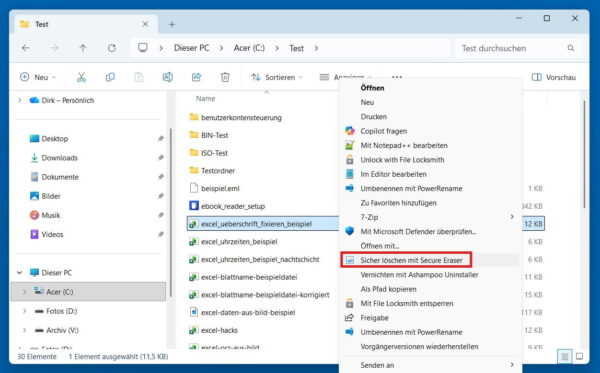Select the ISO-Test folder
The height and width of the screenshot is (373, 600).
pos(214,153)
